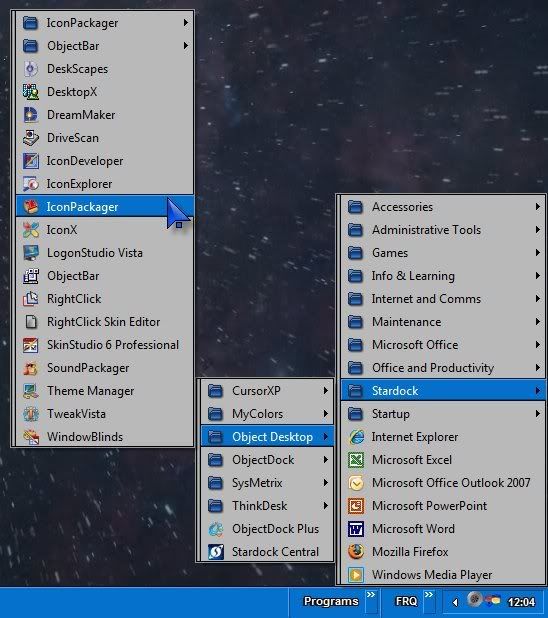
Task: Launch Stardock Central
Action: click(x=267, y=552)
